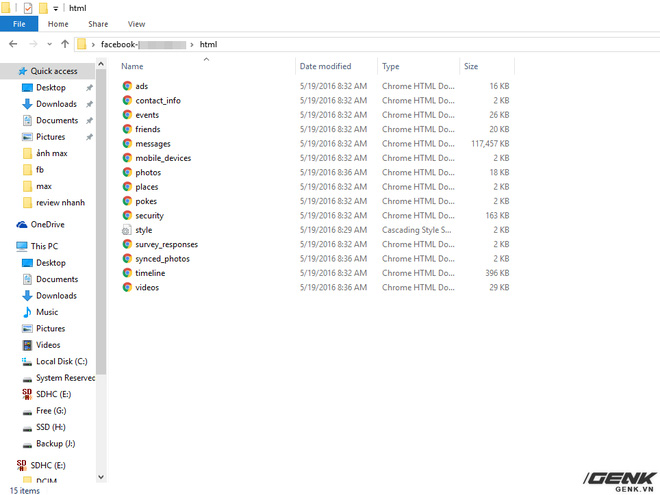Select the places file icon
The height and width of the screenshot is (495, 660).
click(127, 186)
